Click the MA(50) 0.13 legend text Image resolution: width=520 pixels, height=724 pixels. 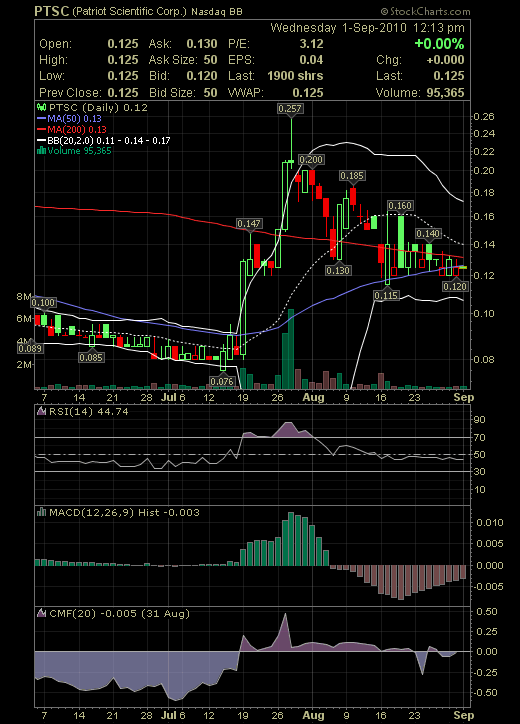pos(74,119)
